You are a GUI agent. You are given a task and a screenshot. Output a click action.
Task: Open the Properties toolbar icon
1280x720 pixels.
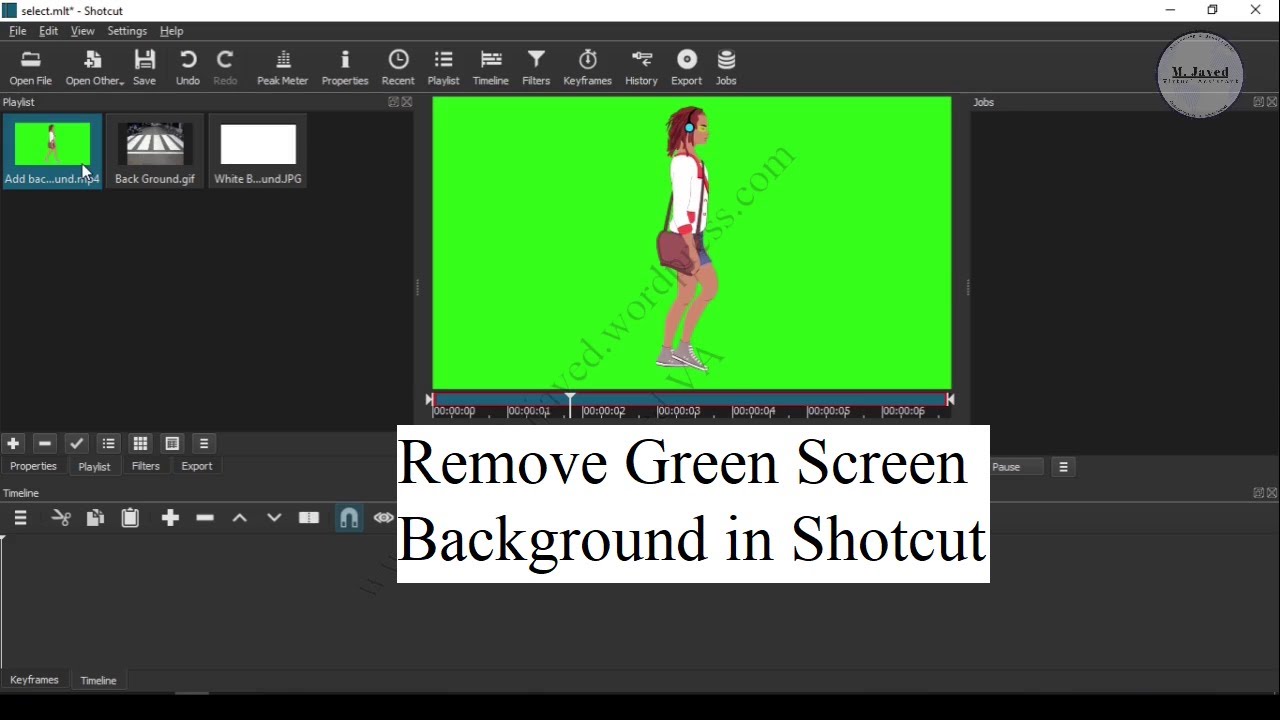click(345, 67)
